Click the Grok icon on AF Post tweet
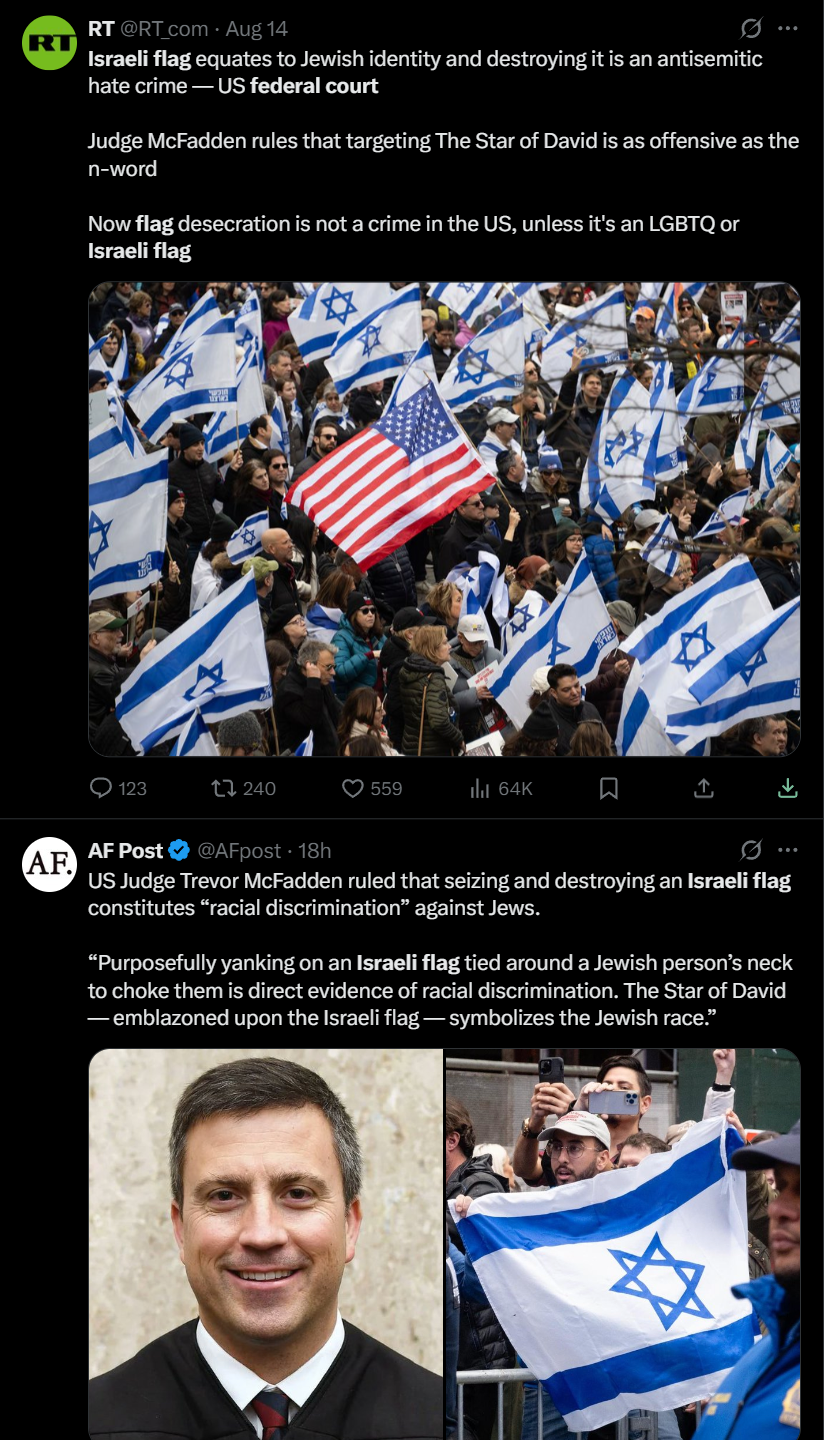This screenshot has width=824, height=1440. coord(751,850)
